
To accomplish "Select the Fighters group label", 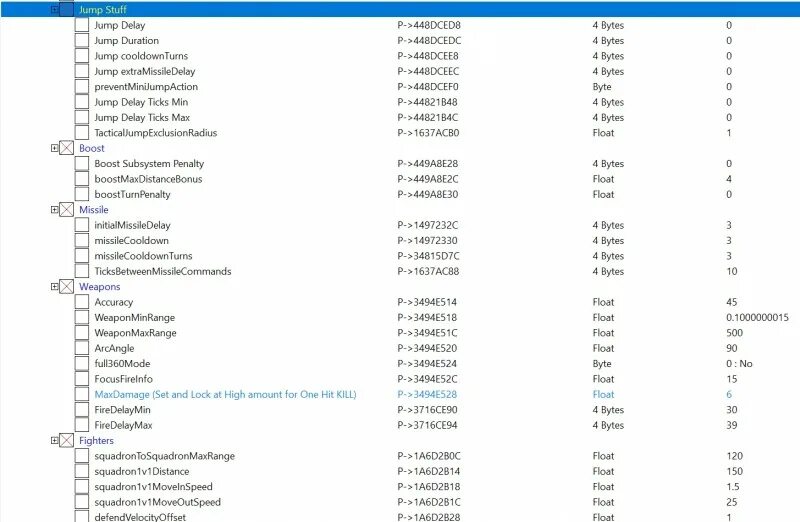I will point(96,440).
